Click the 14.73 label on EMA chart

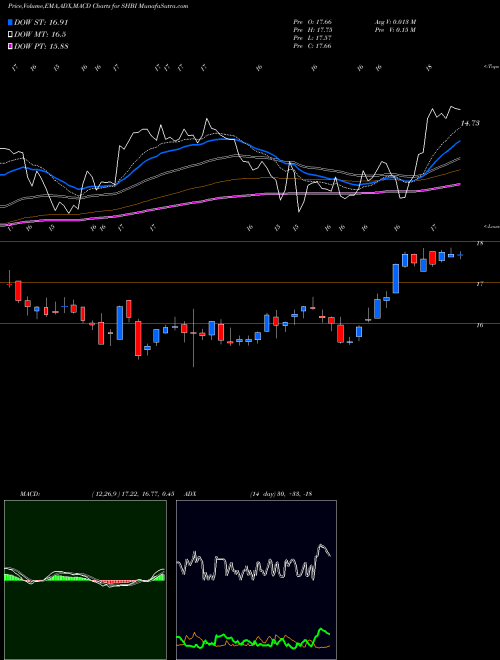[x=470, y=123]
